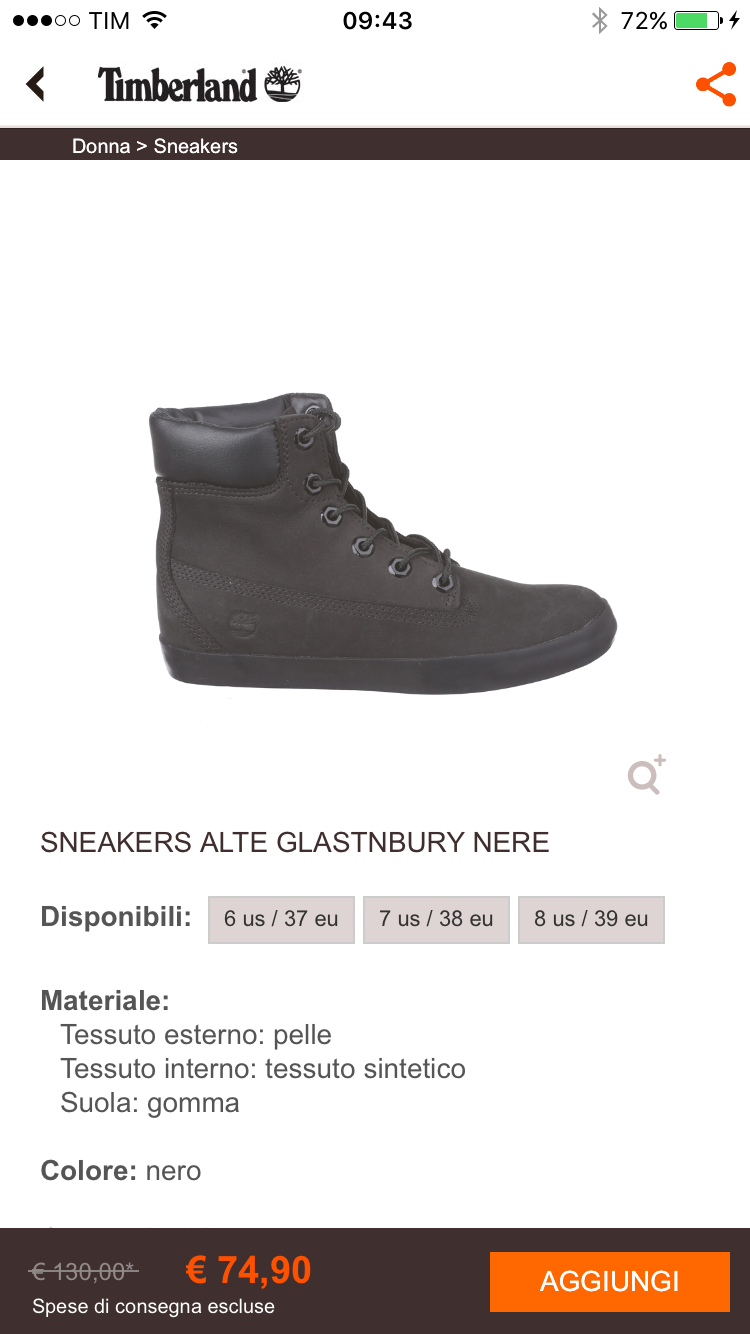Screen dimensions: 750x1334
Task: Select size 8 us / 39 eu
Action: pyautogui.click(x=591, y=919)
